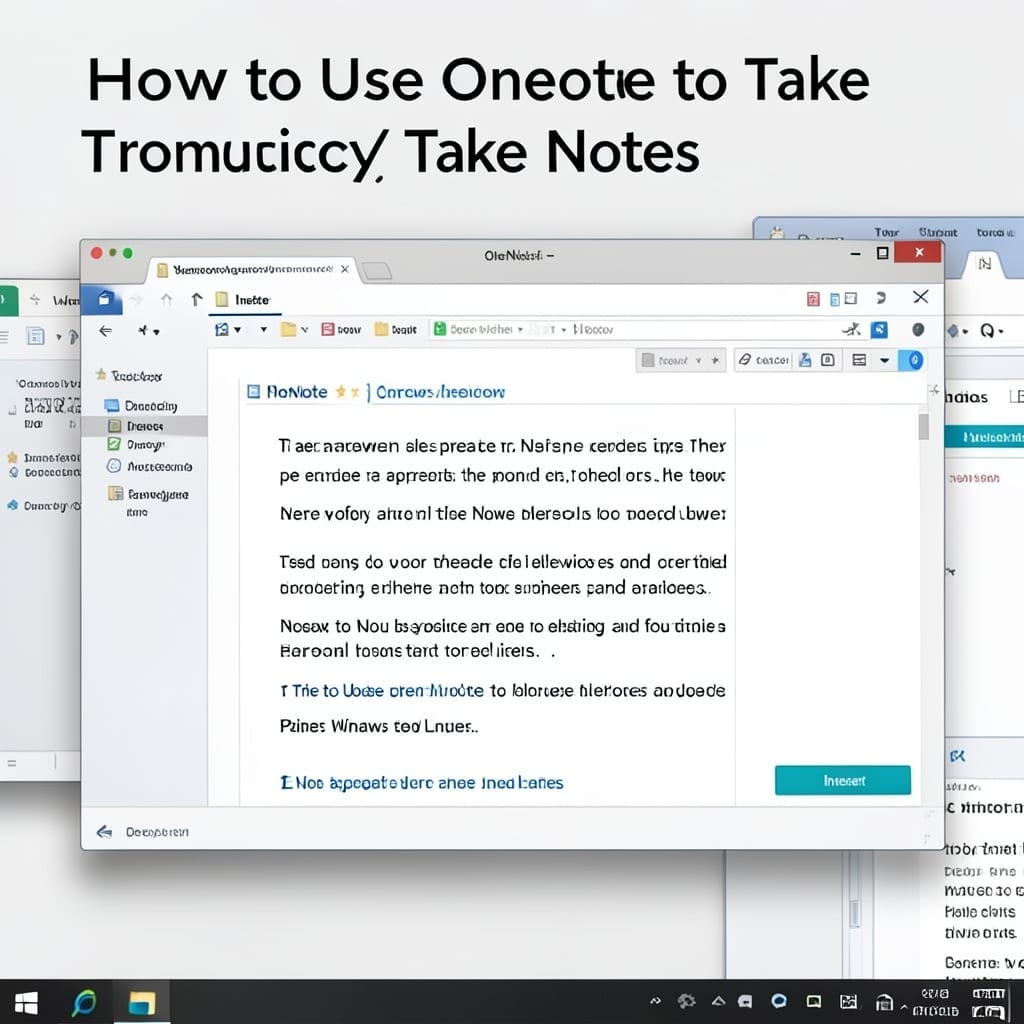The width and height of the screenshot is (1024, 1024).
Task: Click the gray round icon at toolbar right
Action: point(918,330)
